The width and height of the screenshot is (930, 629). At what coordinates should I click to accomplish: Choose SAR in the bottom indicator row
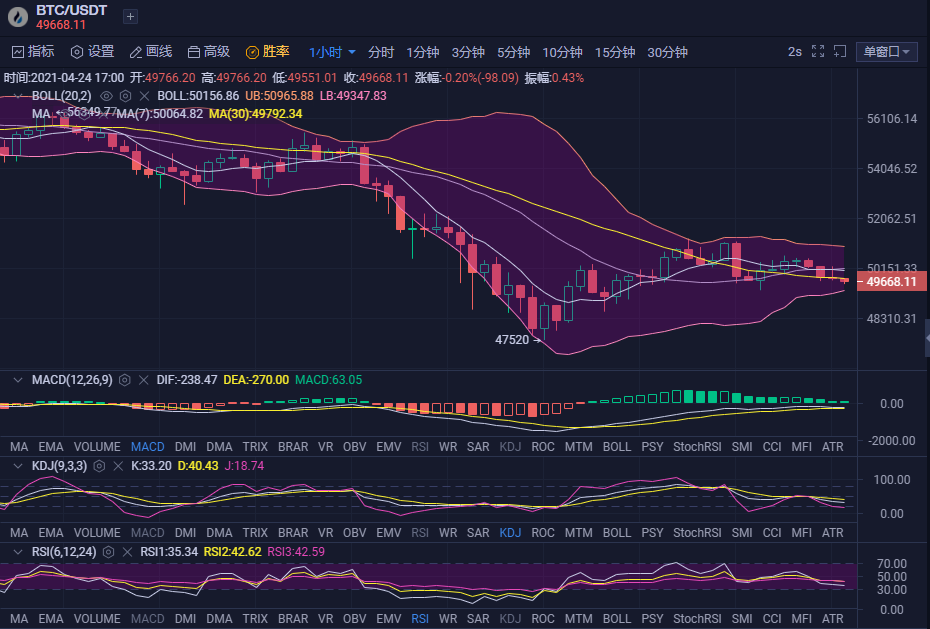tap(478, 618)
